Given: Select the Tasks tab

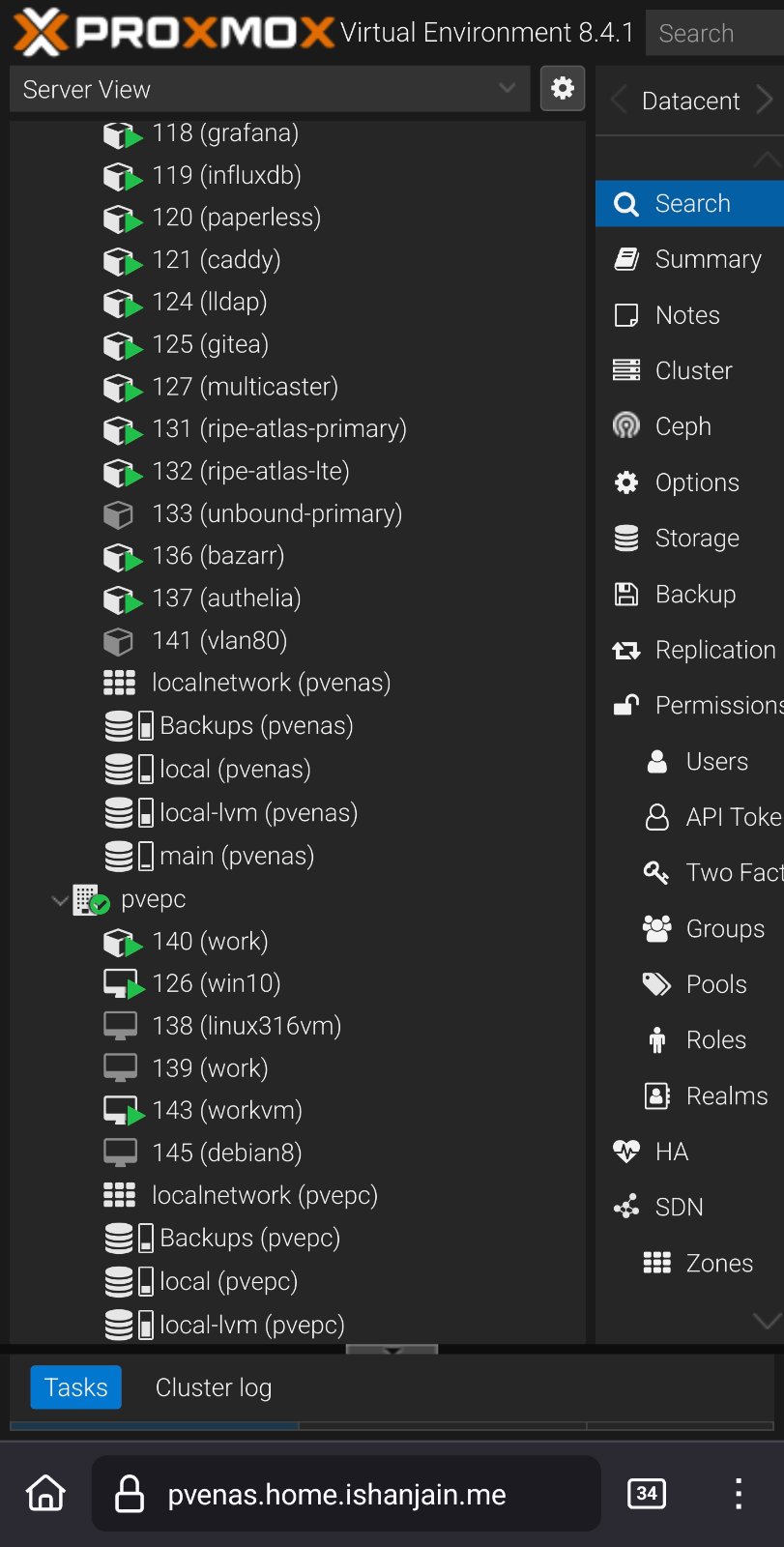Looking at the screenshot, I should pyautogui.click(x=75, y=1387).
